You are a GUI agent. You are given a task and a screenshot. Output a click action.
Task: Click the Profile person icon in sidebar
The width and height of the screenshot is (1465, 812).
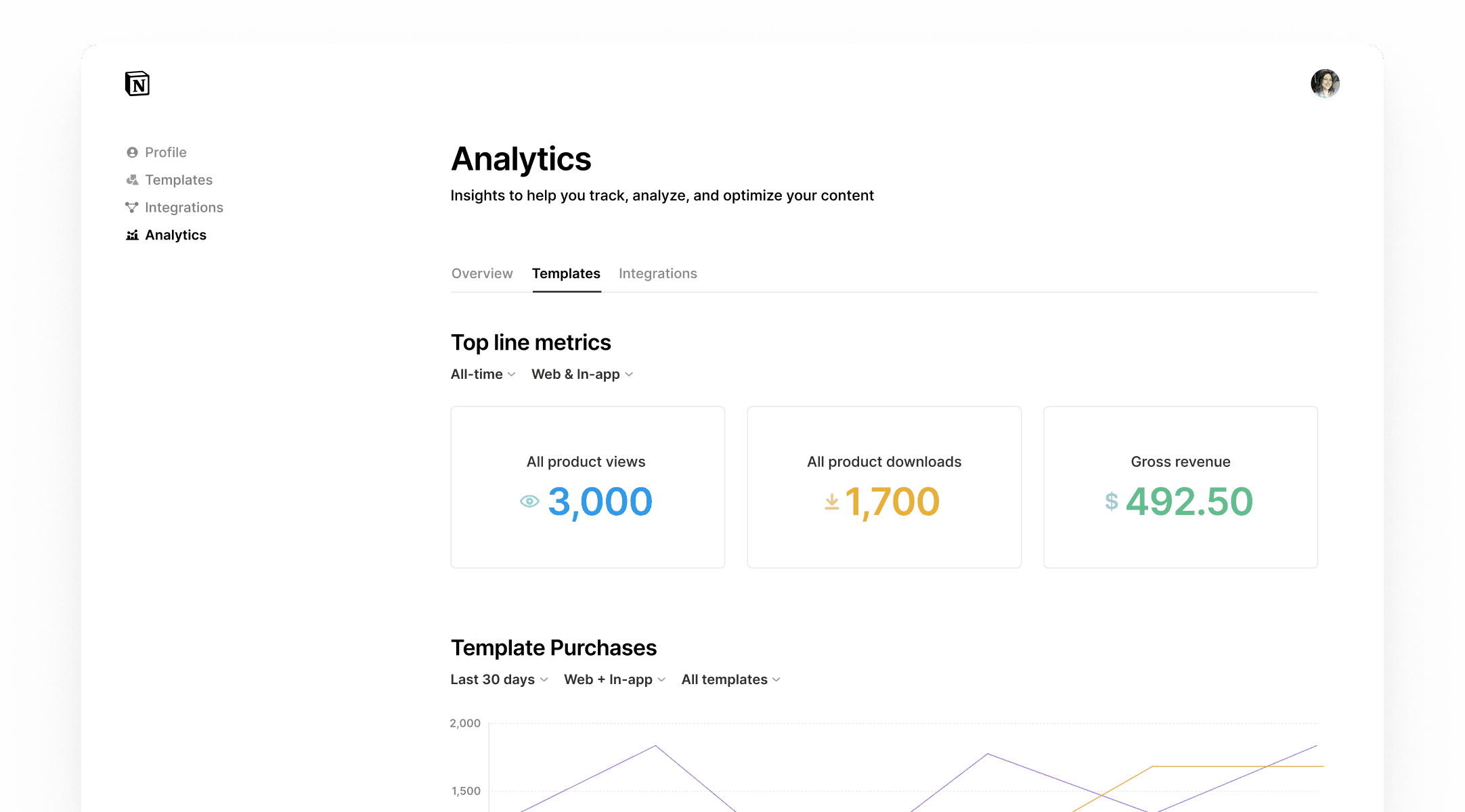pos(132,152)
